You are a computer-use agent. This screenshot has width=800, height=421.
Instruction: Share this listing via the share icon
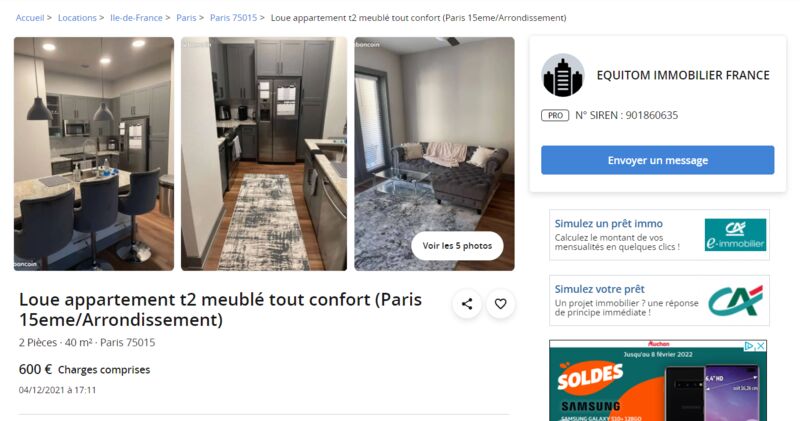pos(467,304)
